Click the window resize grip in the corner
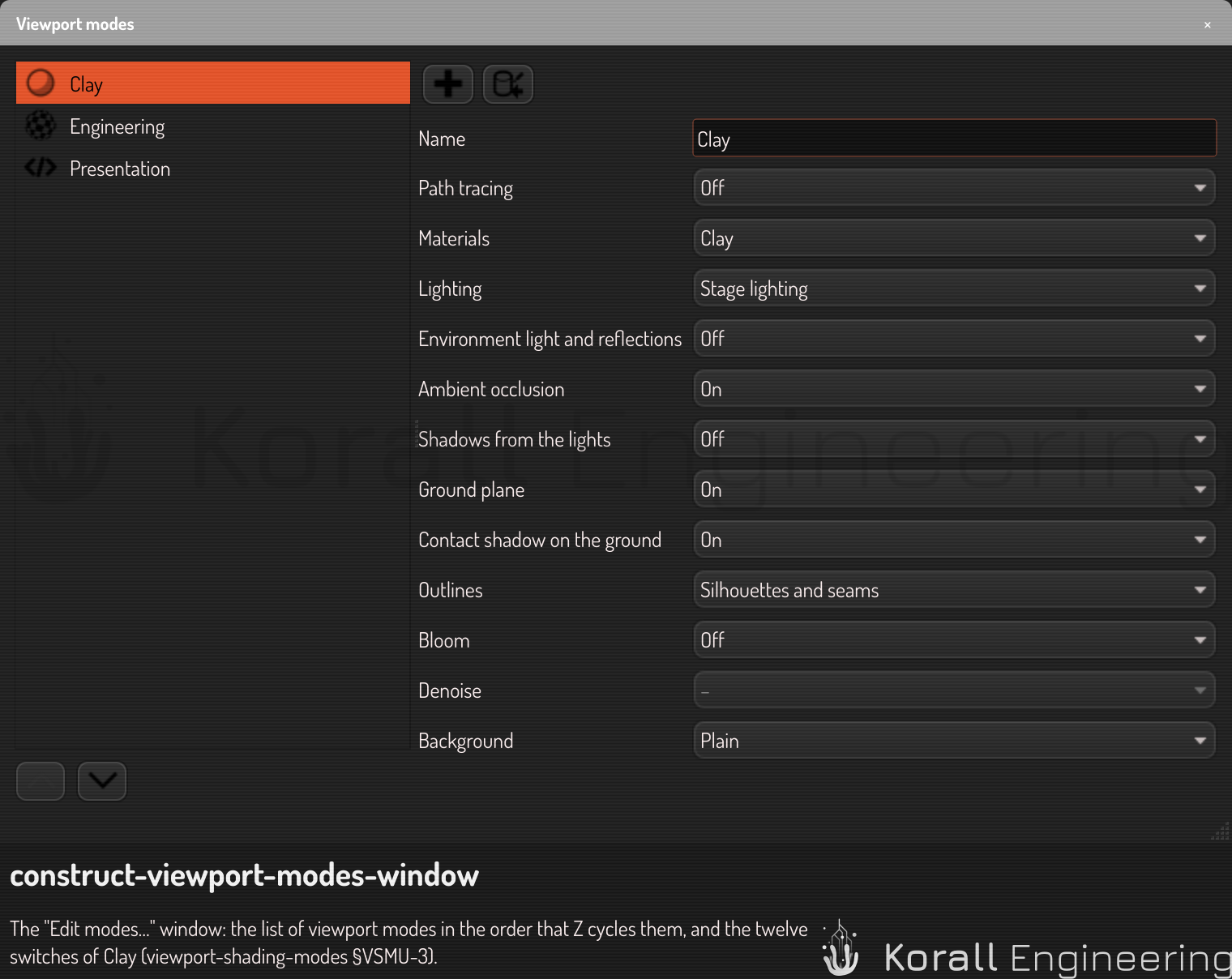 click(1220, 831)
